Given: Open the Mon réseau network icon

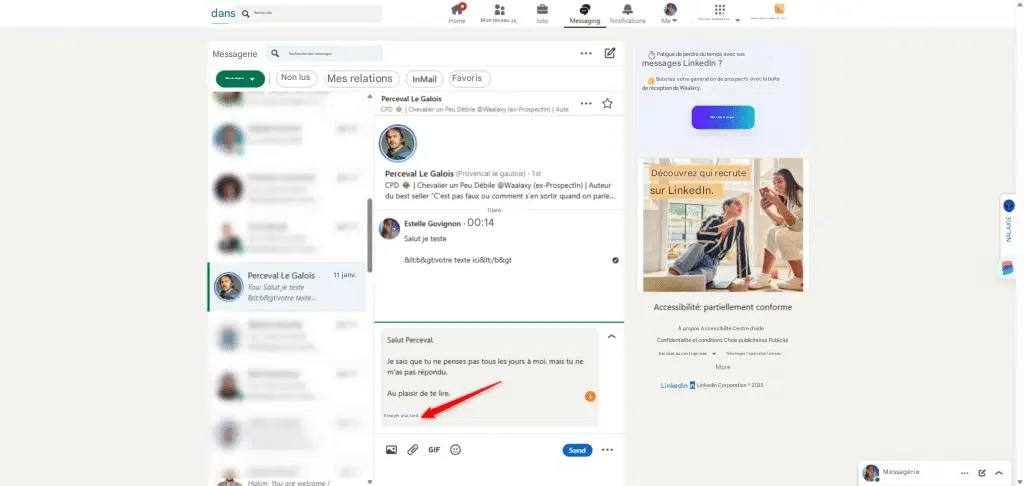Looking at the screenshot, I should [x=499, y=13].
